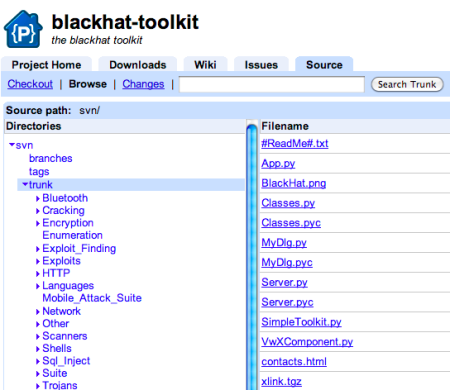This screenshot has width=450, height=390.
Task: Click the Directories pane header
Action: coord(33,126)
